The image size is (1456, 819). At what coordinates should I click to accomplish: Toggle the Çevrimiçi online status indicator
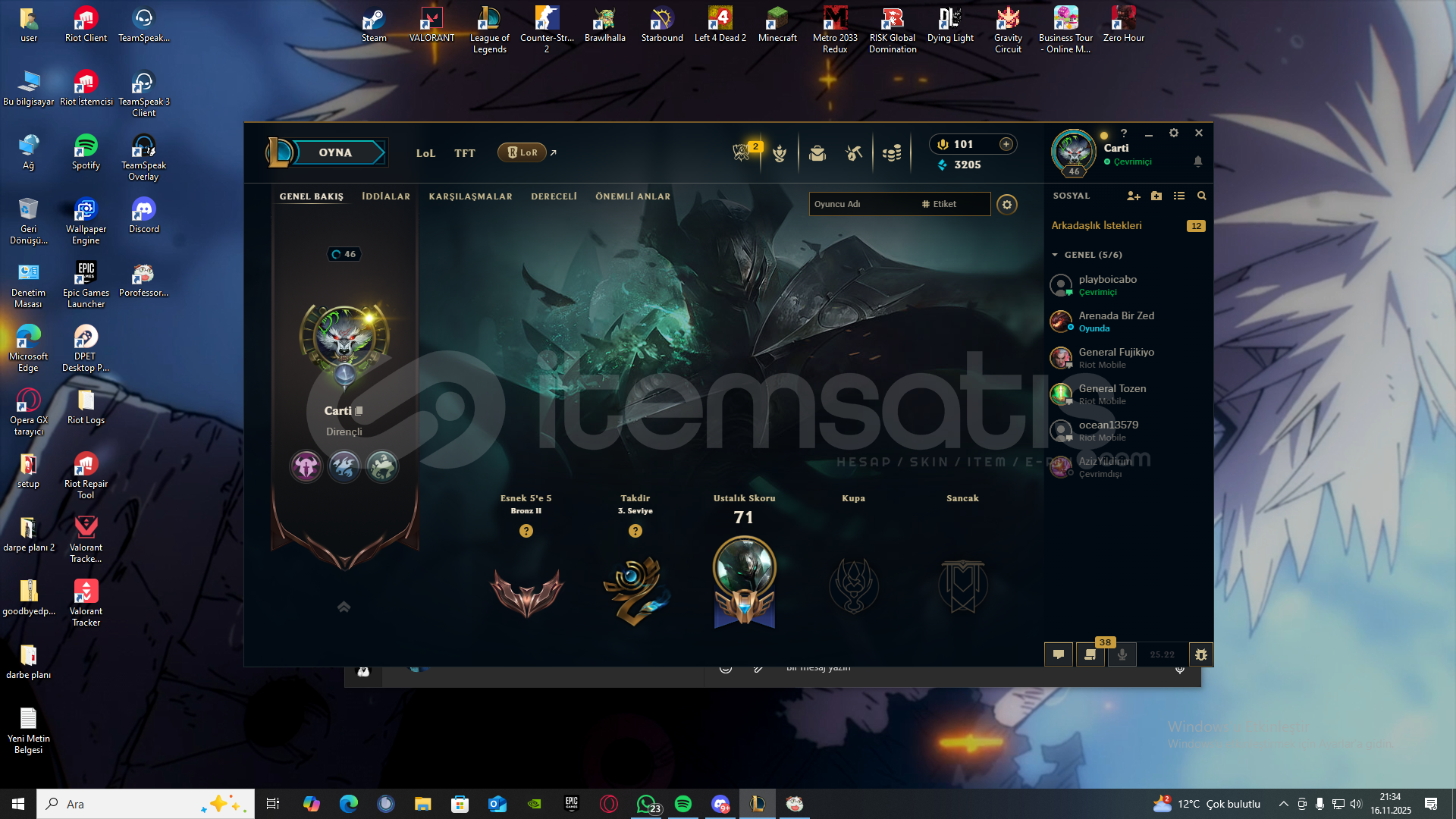point(1128,162)
